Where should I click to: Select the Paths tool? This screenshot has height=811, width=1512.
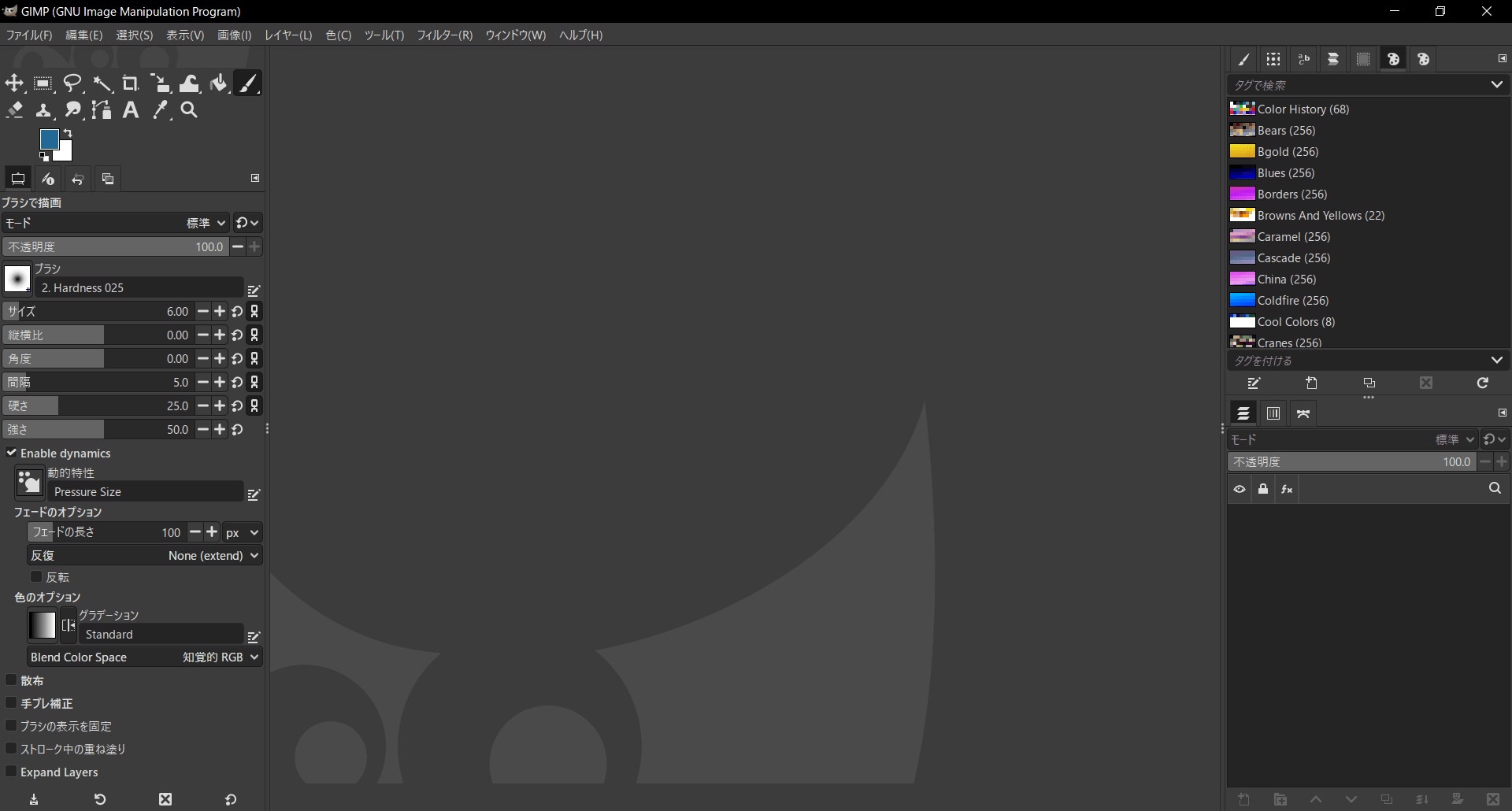pyautogui.click(x=102, y=110)
